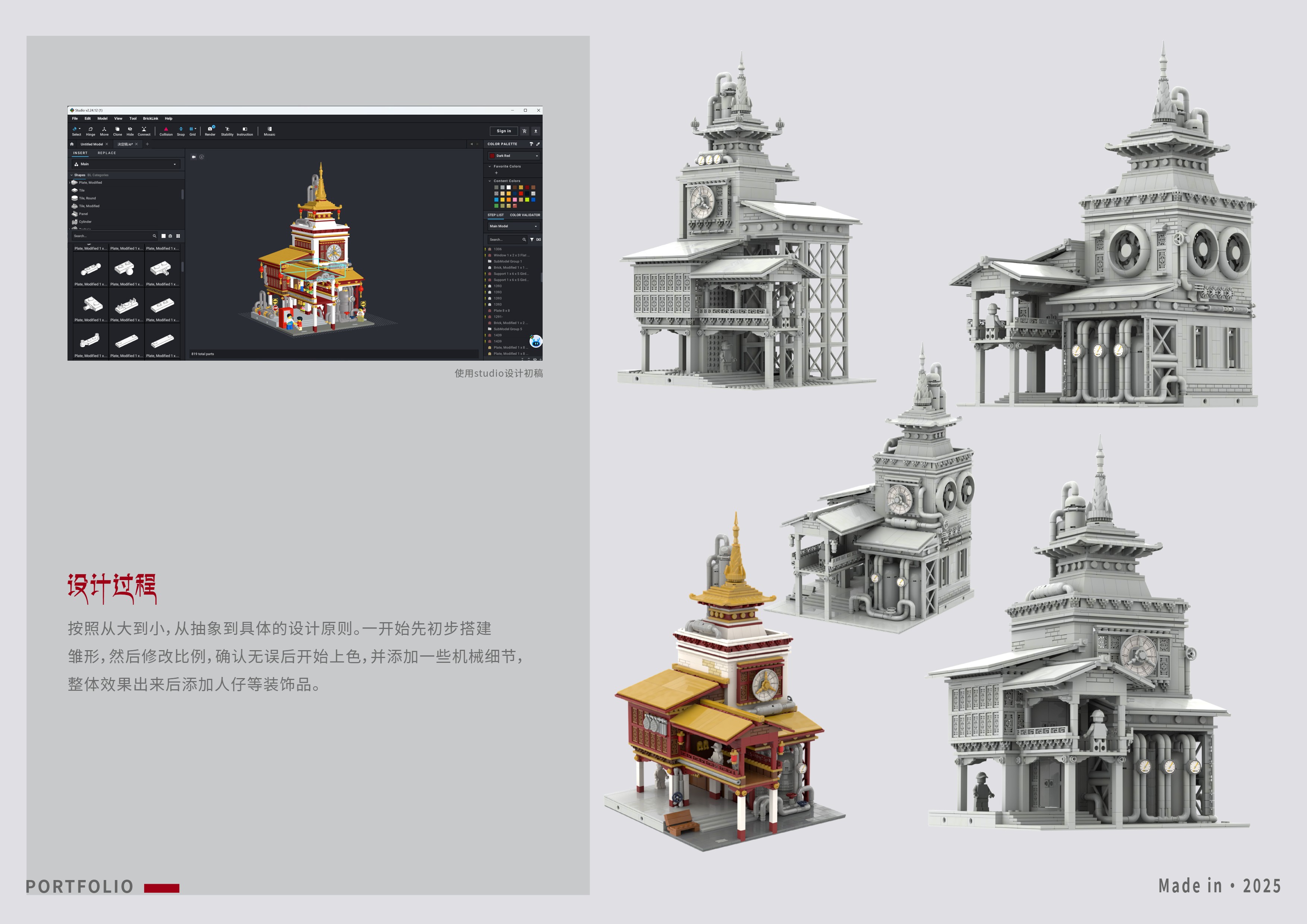Image resolution: width=1307 pixels, height=924 pixels.
Task: Activate the Move tool
Action: pyautogui.click(x=105, y=130)
